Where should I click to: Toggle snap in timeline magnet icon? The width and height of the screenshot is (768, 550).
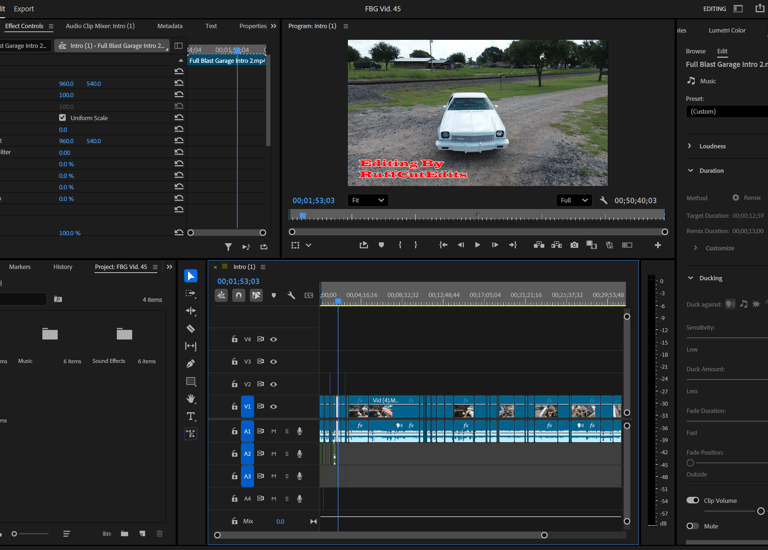click(x=238, y=295)
